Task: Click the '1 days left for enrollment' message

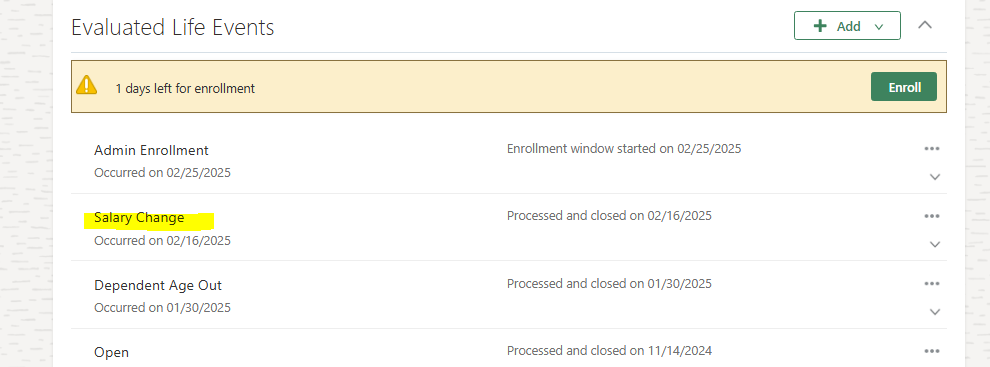Action: pos(185,88)
